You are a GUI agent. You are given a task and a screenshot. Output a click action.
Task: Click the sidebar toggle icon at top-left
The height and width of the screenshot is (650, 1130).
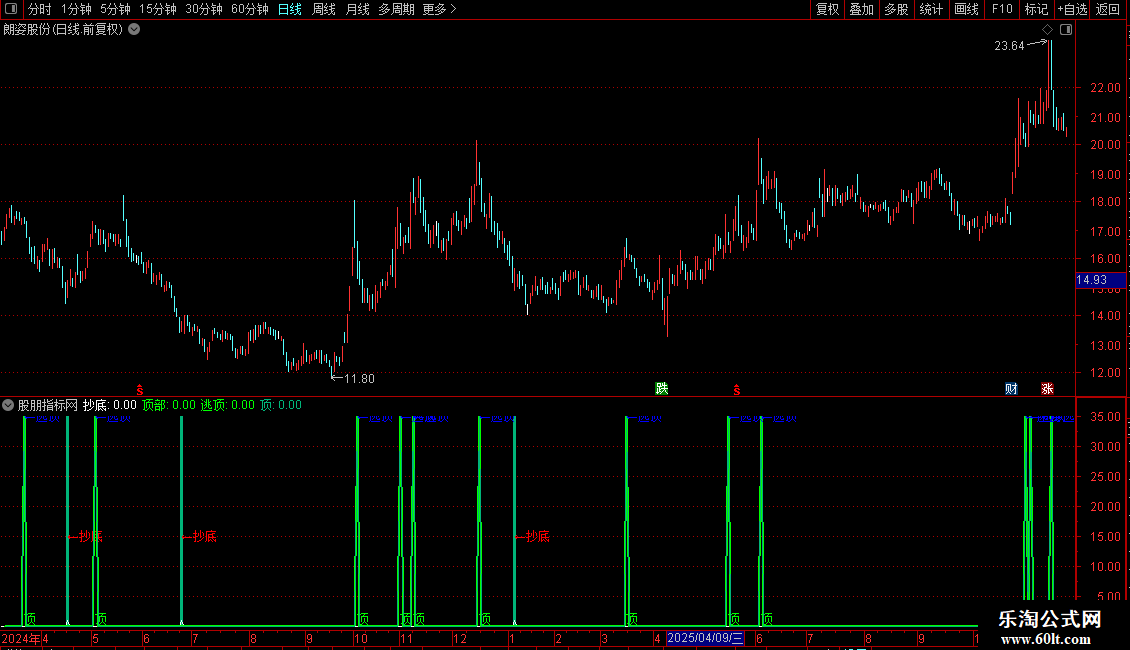(11, 9)
